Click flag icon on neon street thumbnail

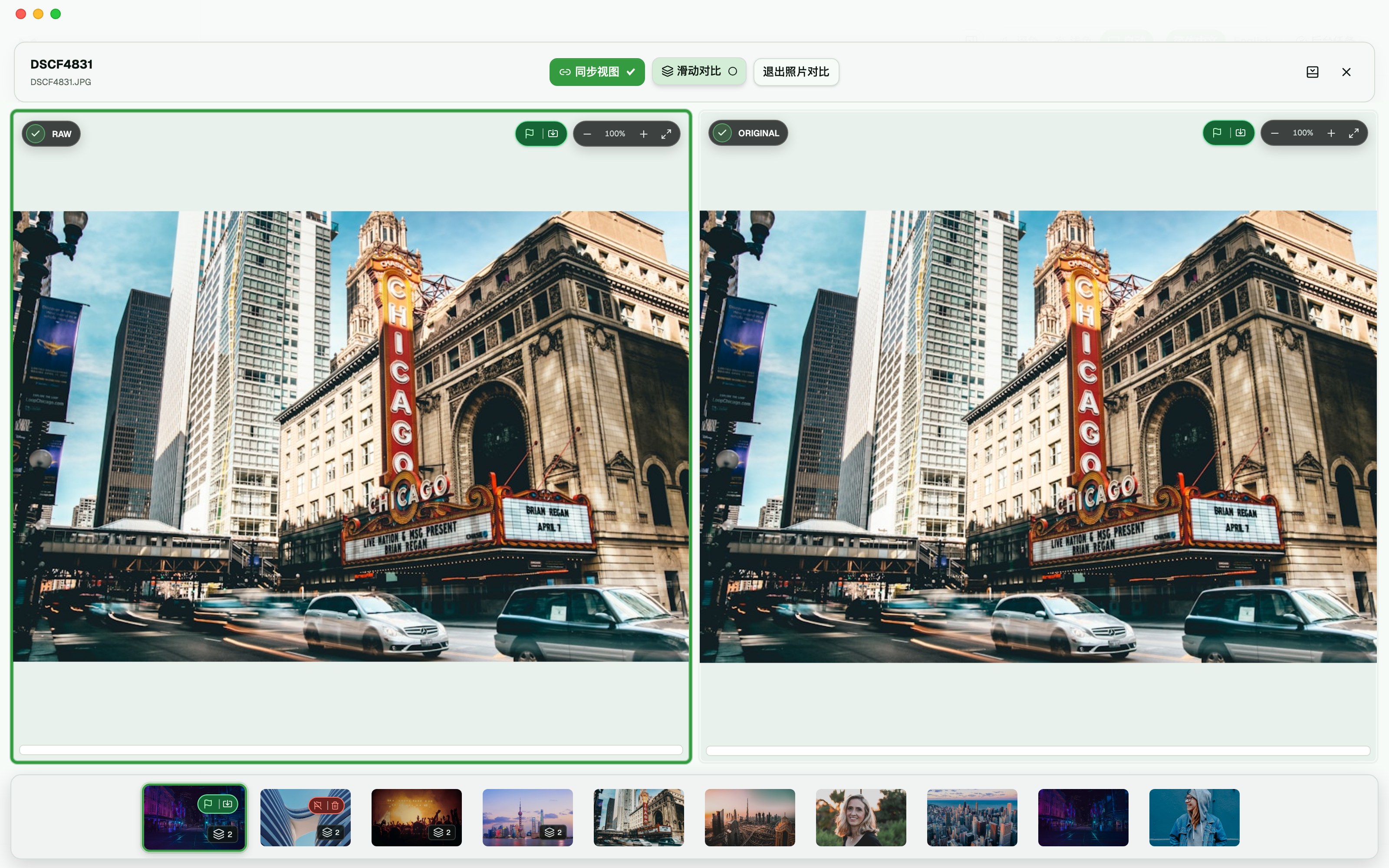click(208, 804)
